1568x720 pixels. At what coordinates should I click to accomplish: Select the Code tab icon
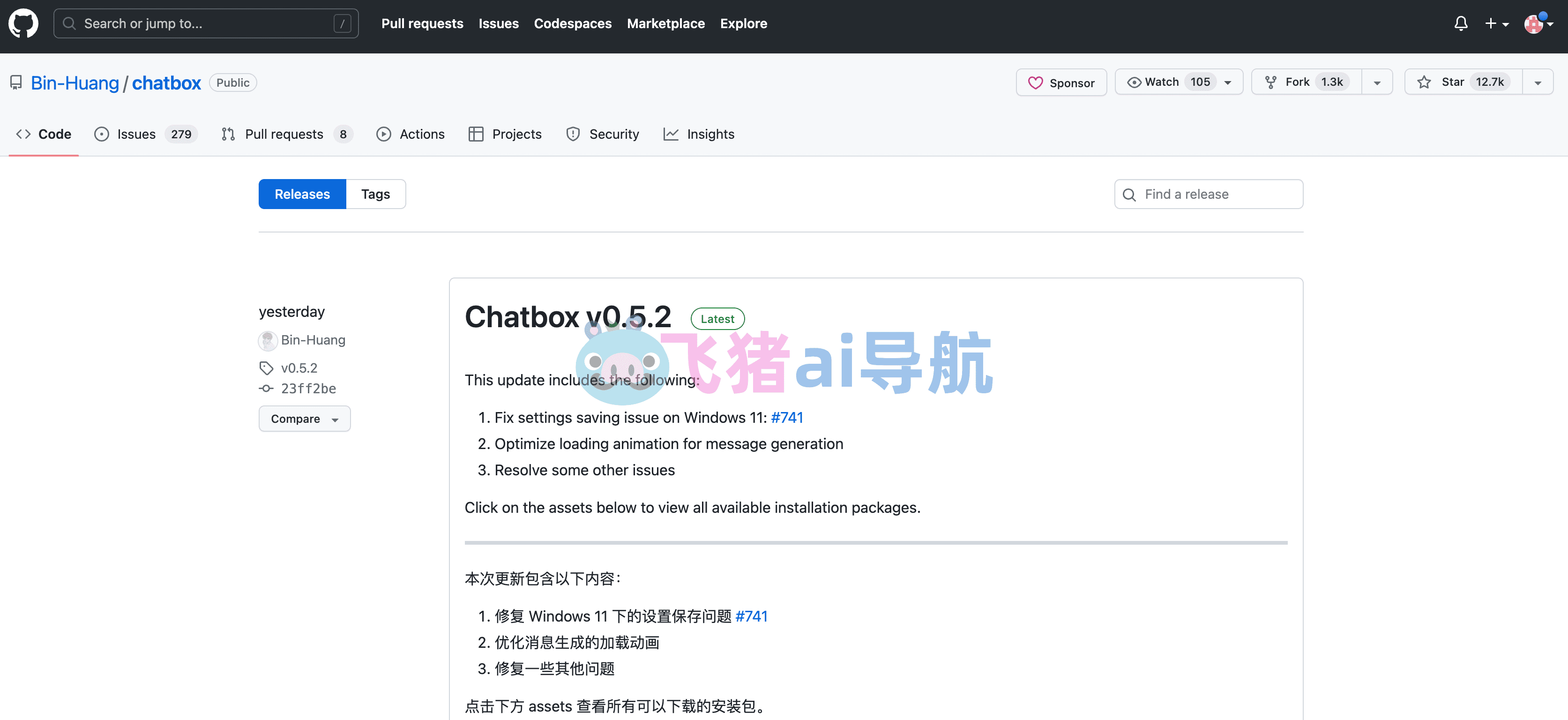click(23, 134)
